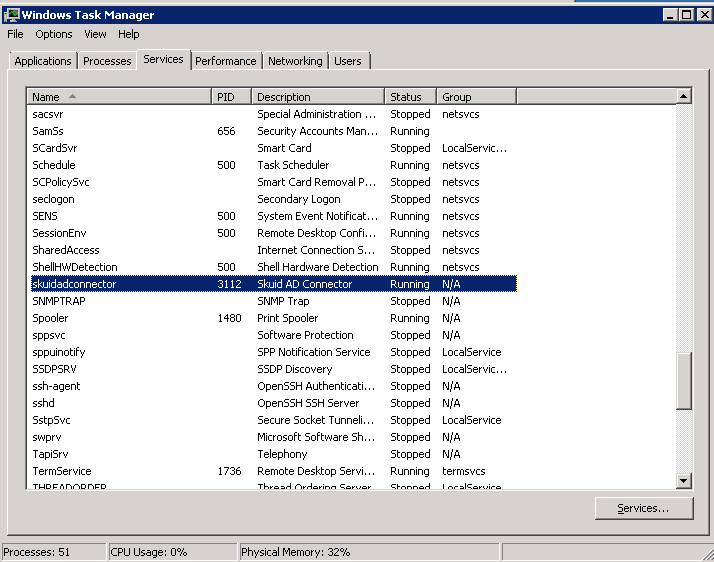Screen dimensions: 714x562
Task: Select the sshd service row
Action: pos(274,403)
